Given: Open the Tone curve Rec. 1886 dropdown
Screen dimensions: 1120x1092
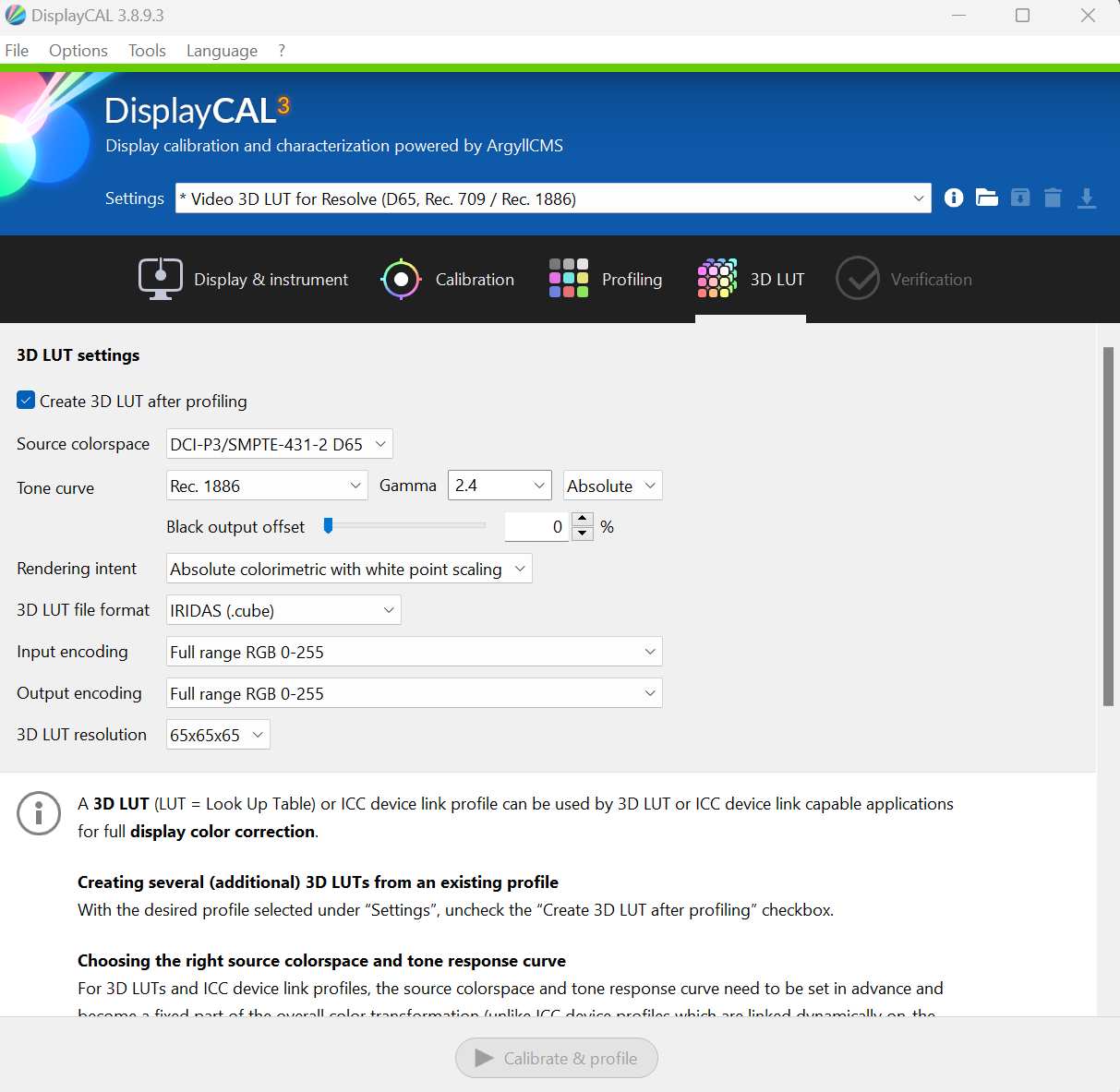Looking at the screenshot, I should tap(267, 486).
